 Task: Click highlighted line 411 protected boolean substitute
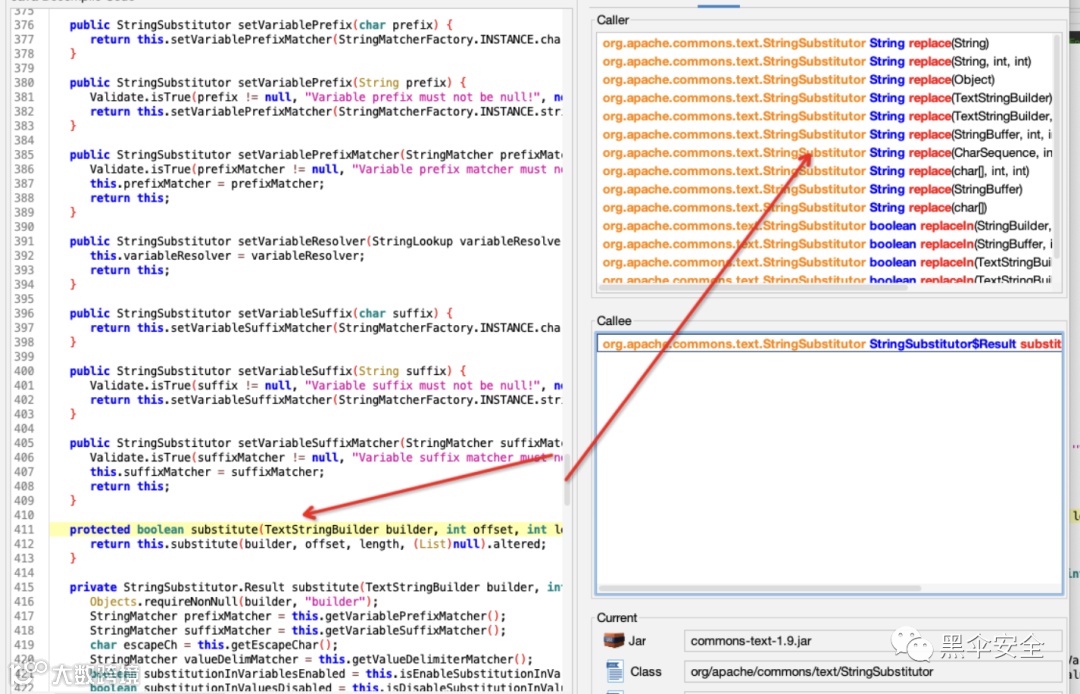tap(307, 529)
